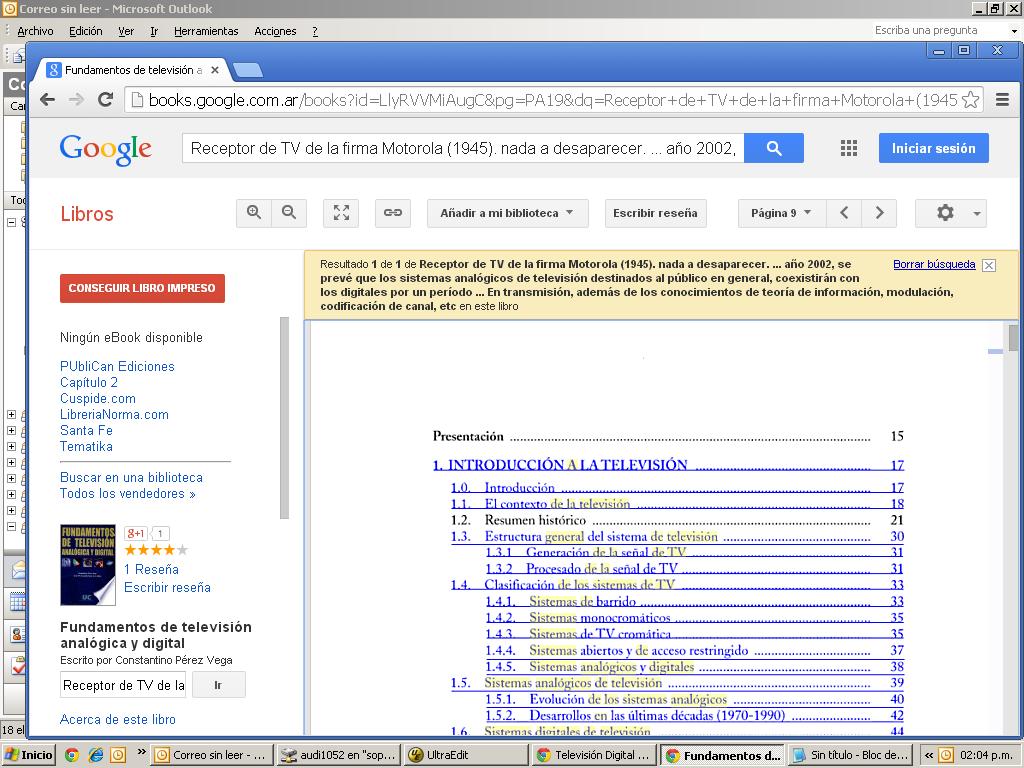Open Outlook Acciones menu

point(275,31)
